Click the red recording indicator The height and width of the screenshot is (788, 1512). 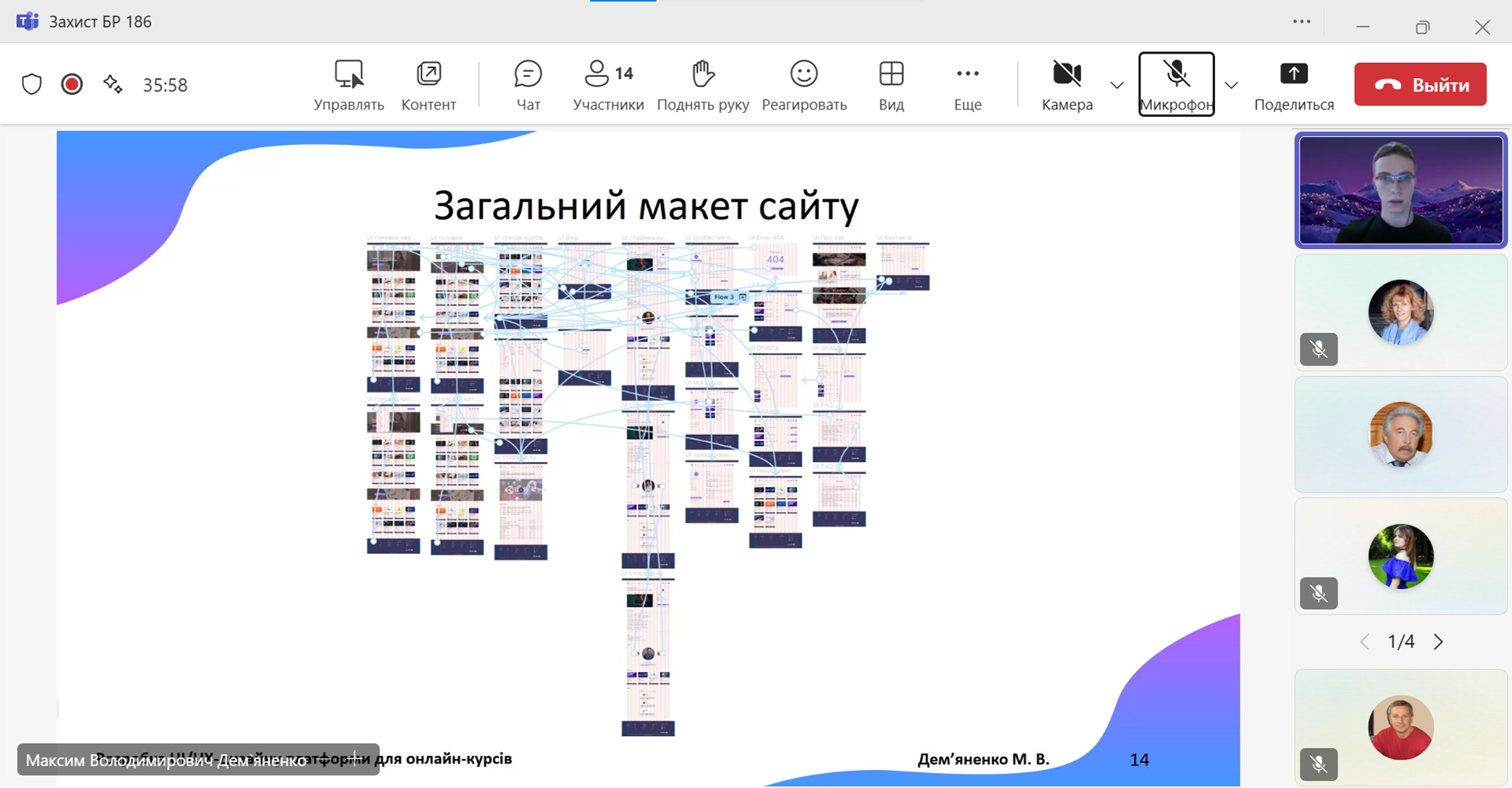pos(72,84)
